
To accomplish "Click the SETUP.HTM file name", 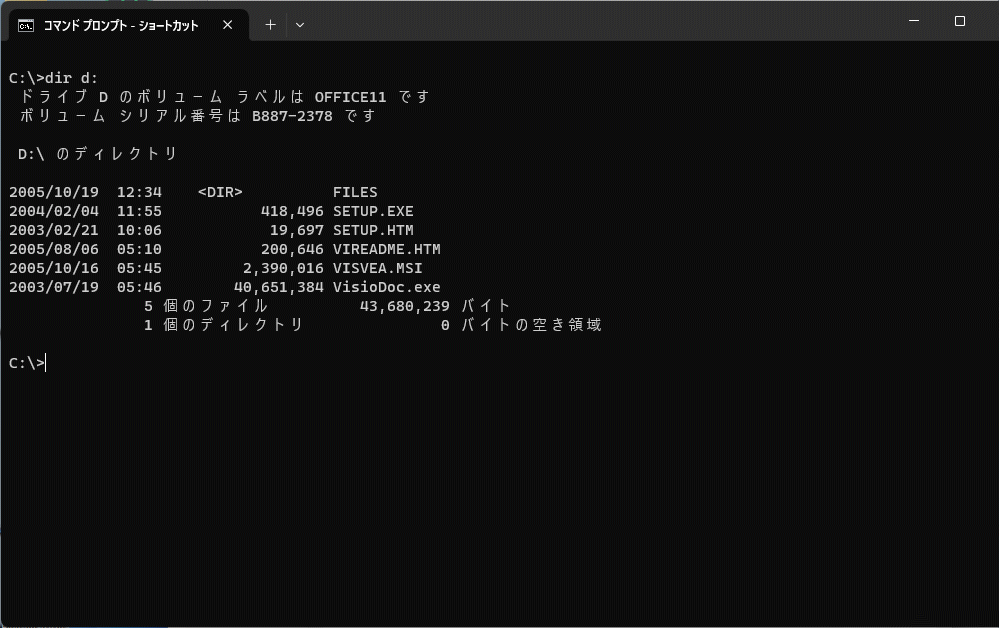I will [x=373, y=231].
